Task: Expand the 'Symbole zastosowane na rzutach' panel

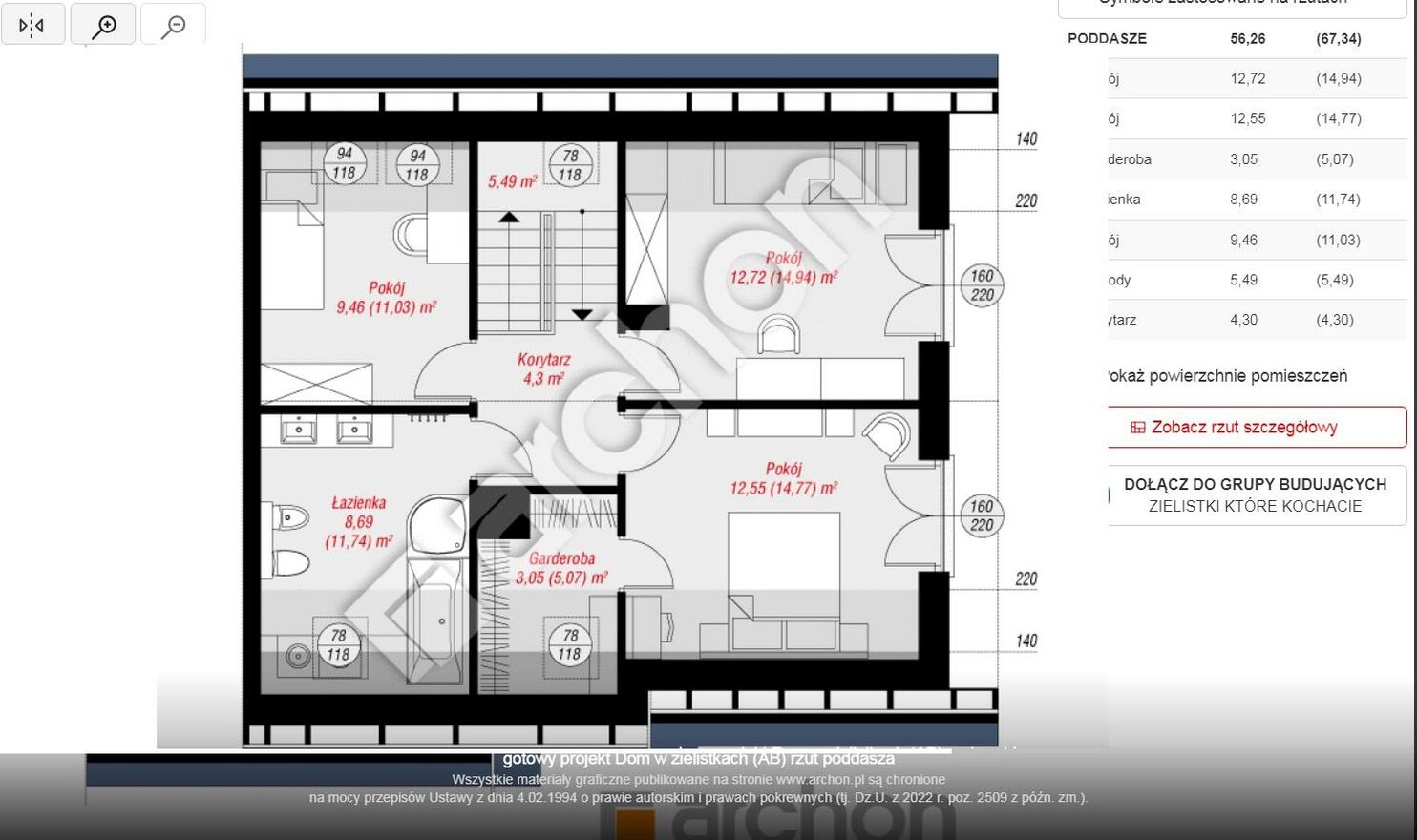Action: [x=1232, y=5]
